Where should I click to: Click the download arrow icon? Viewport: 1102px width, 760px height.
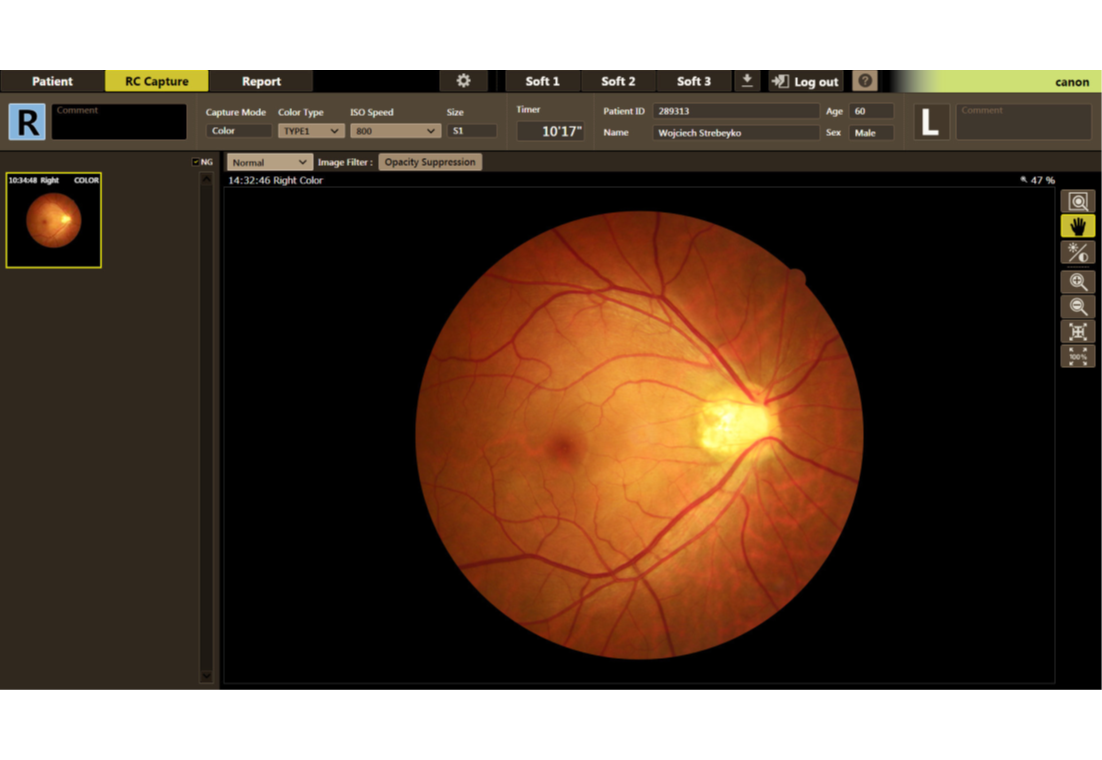pyautogui.click(x=747, y=81)
